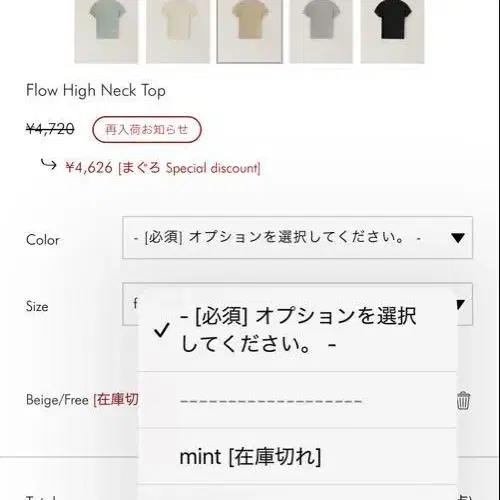
Task: Select the mint green shirt thumbnail
Action: pyautogui.click(x=106, y=31)
